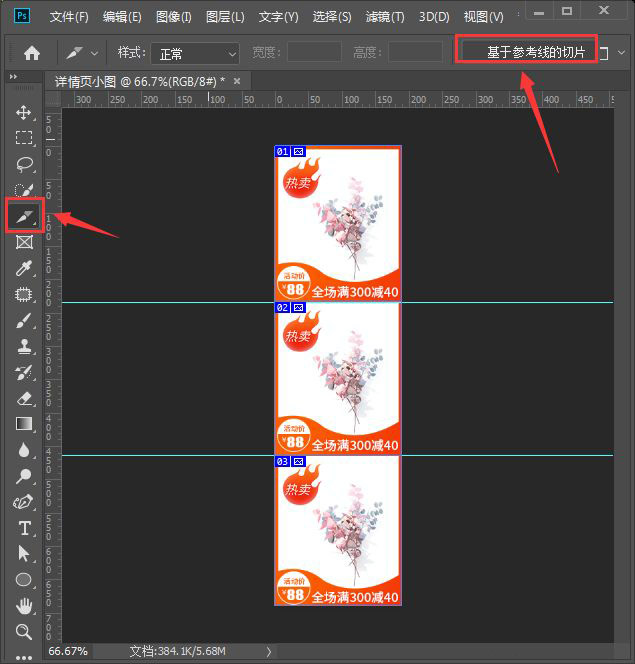
Task: Select the History Brush tool
Action: (x=24, y=373)
